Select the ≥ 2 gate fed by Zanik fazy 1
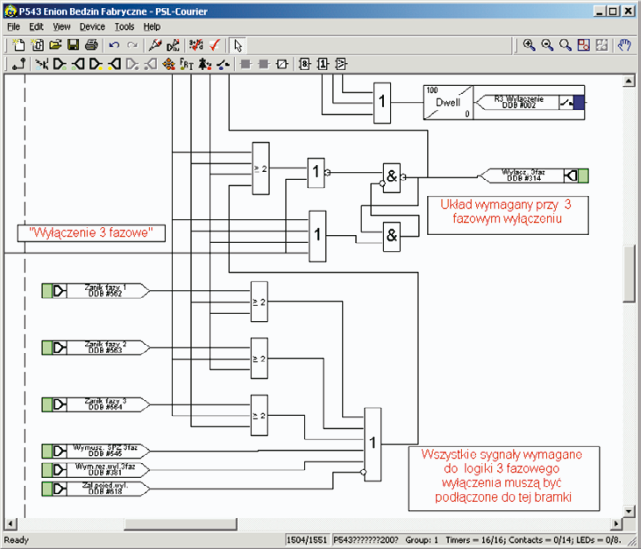 pyautogui.click(x=259, y=302)
